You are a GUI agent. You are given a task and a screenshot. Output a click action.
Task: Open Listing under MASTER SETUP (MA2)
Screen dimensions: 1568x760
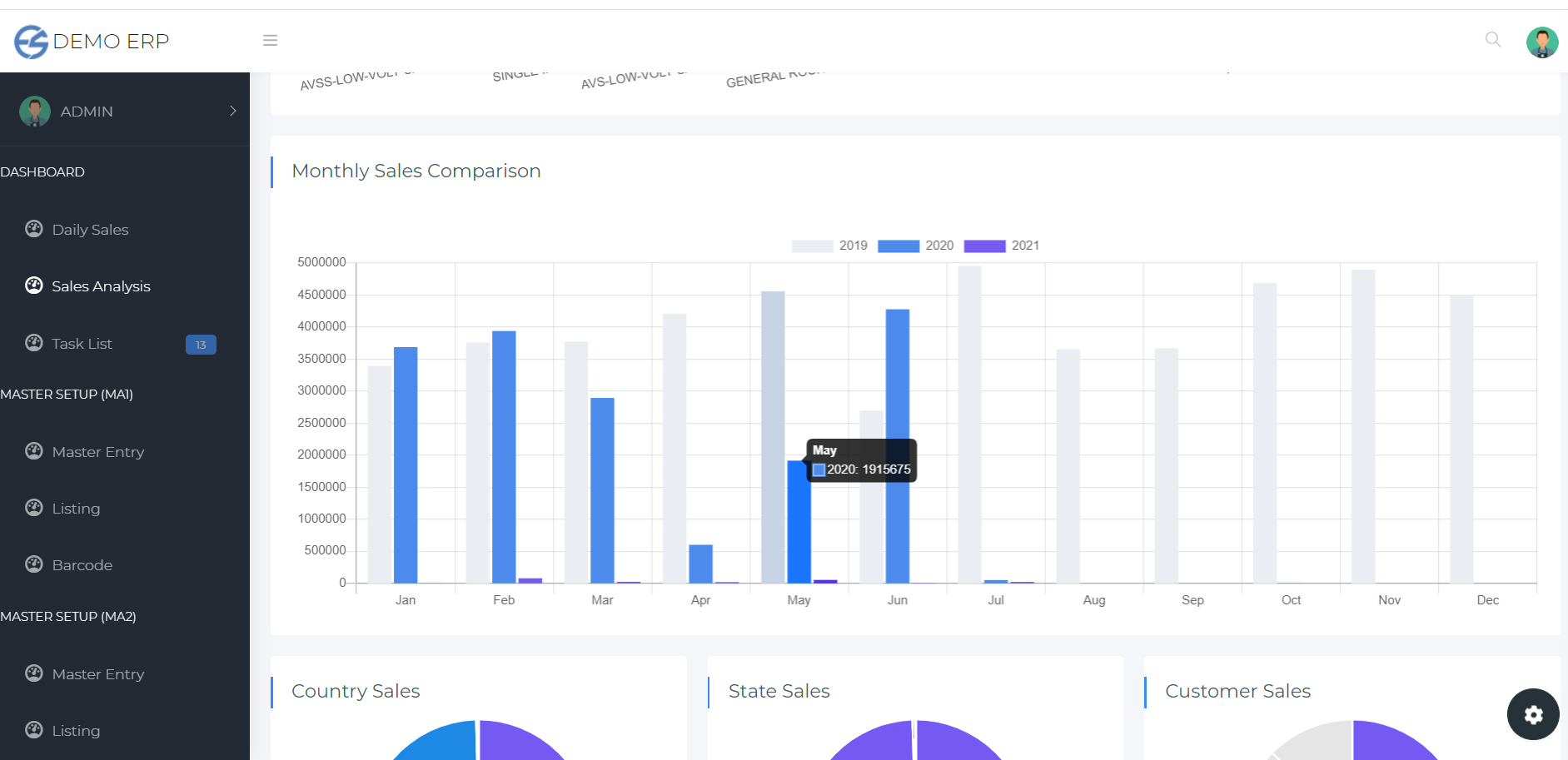point(76,731)
